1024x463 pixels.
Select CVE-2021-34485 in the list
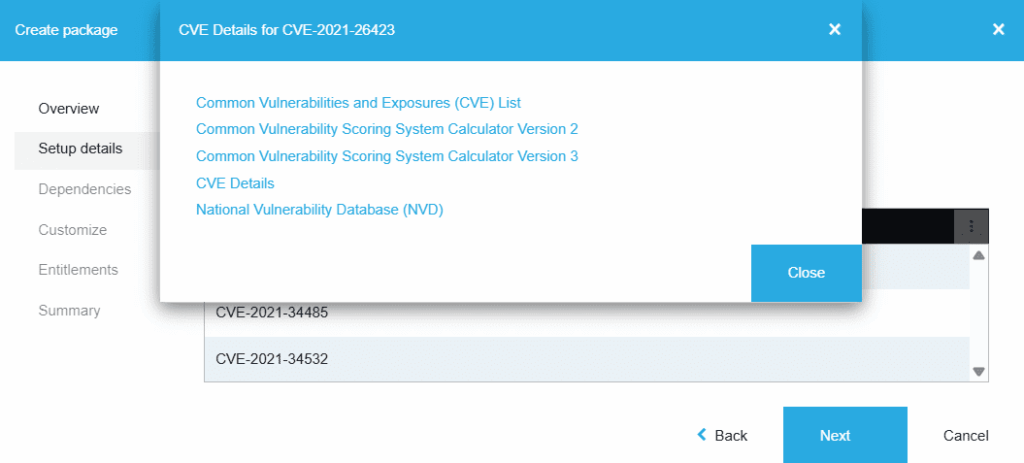[x=272, y=313]
